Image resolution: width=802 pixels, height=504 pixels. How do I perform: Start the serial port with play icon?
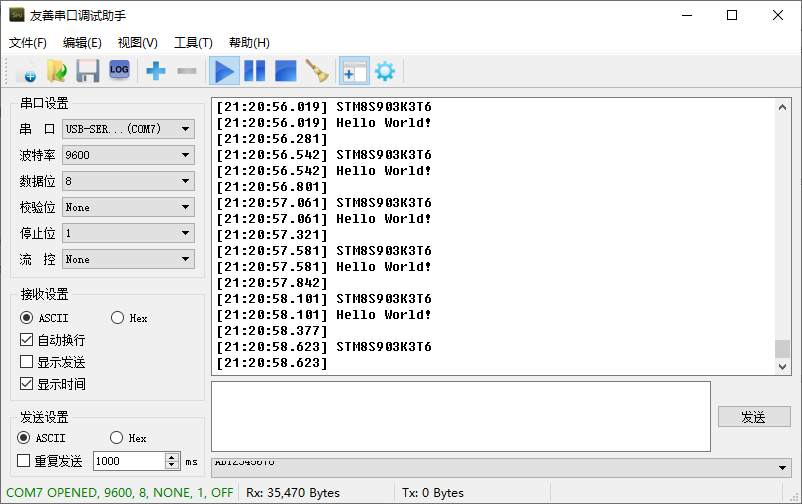224,71
